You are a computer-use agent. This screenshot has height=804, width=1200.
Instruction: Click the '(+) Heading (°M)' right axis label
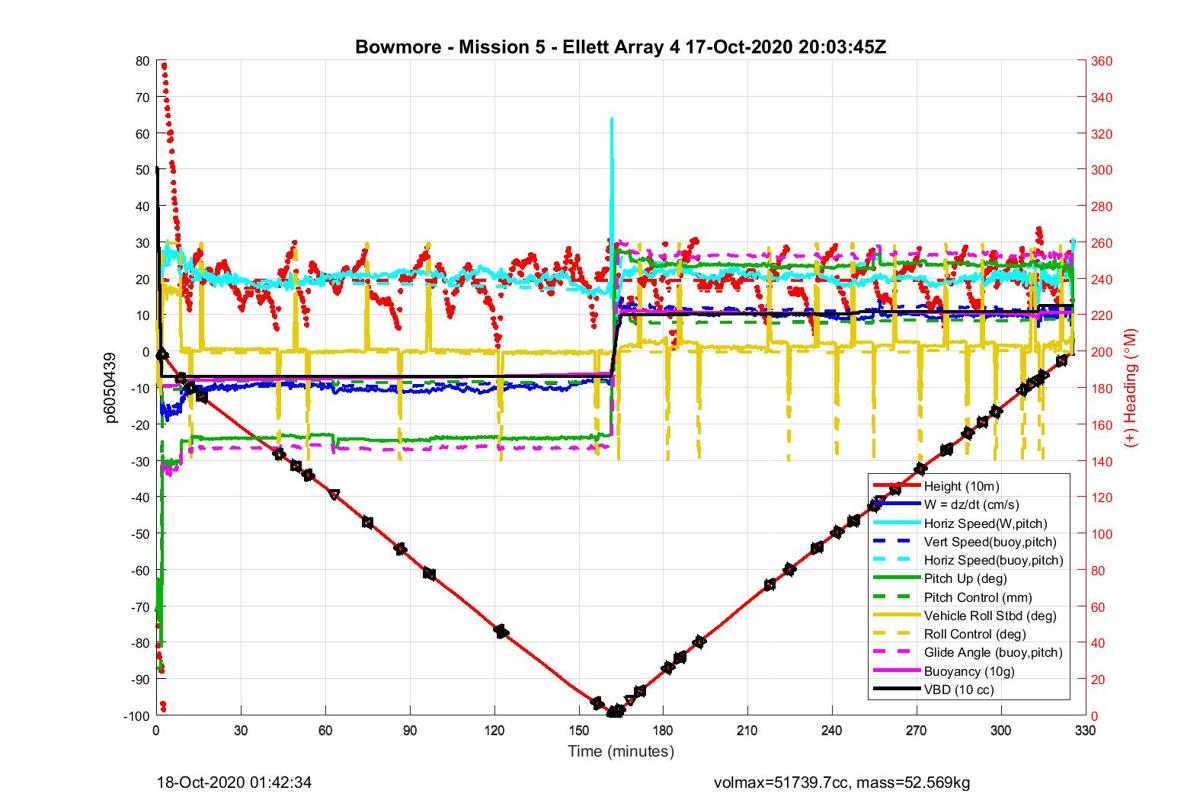[1133, 387]
